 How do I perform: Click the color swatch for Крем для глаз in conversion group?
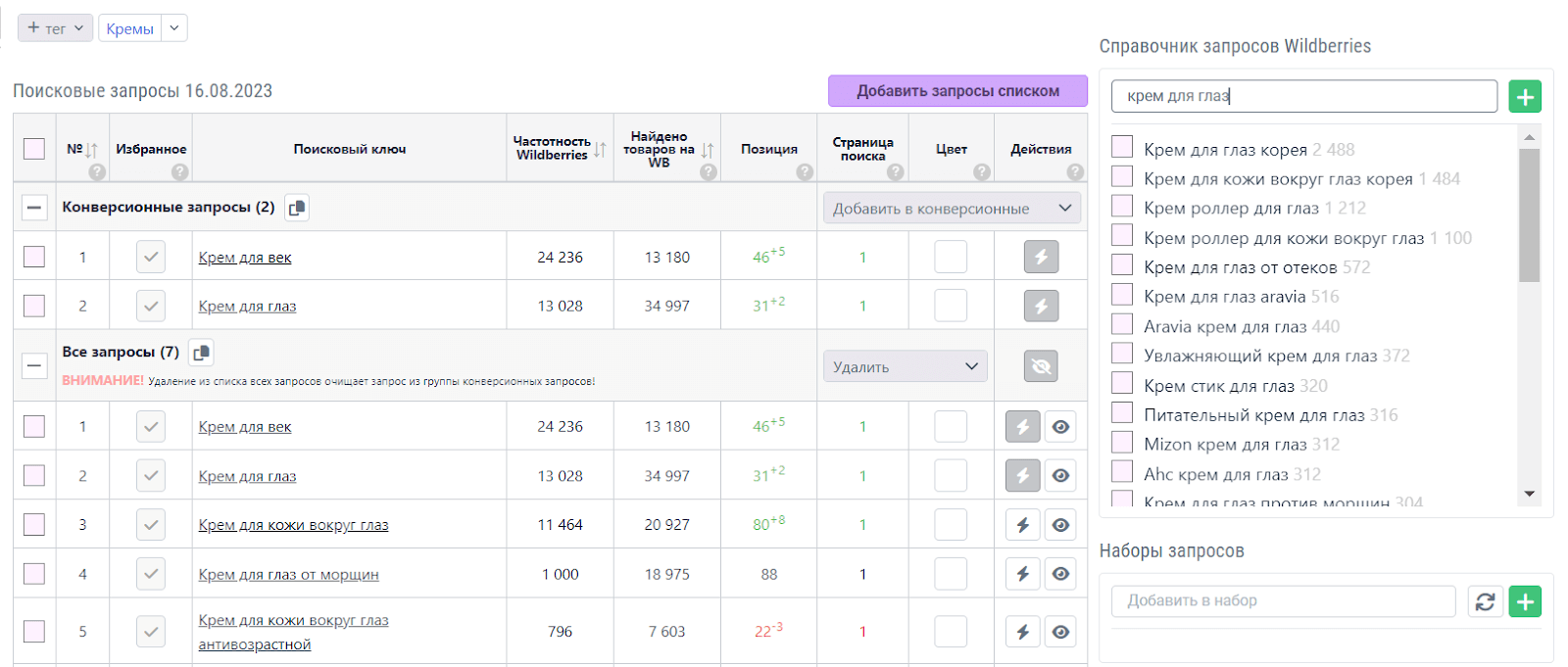pos(950,306)
